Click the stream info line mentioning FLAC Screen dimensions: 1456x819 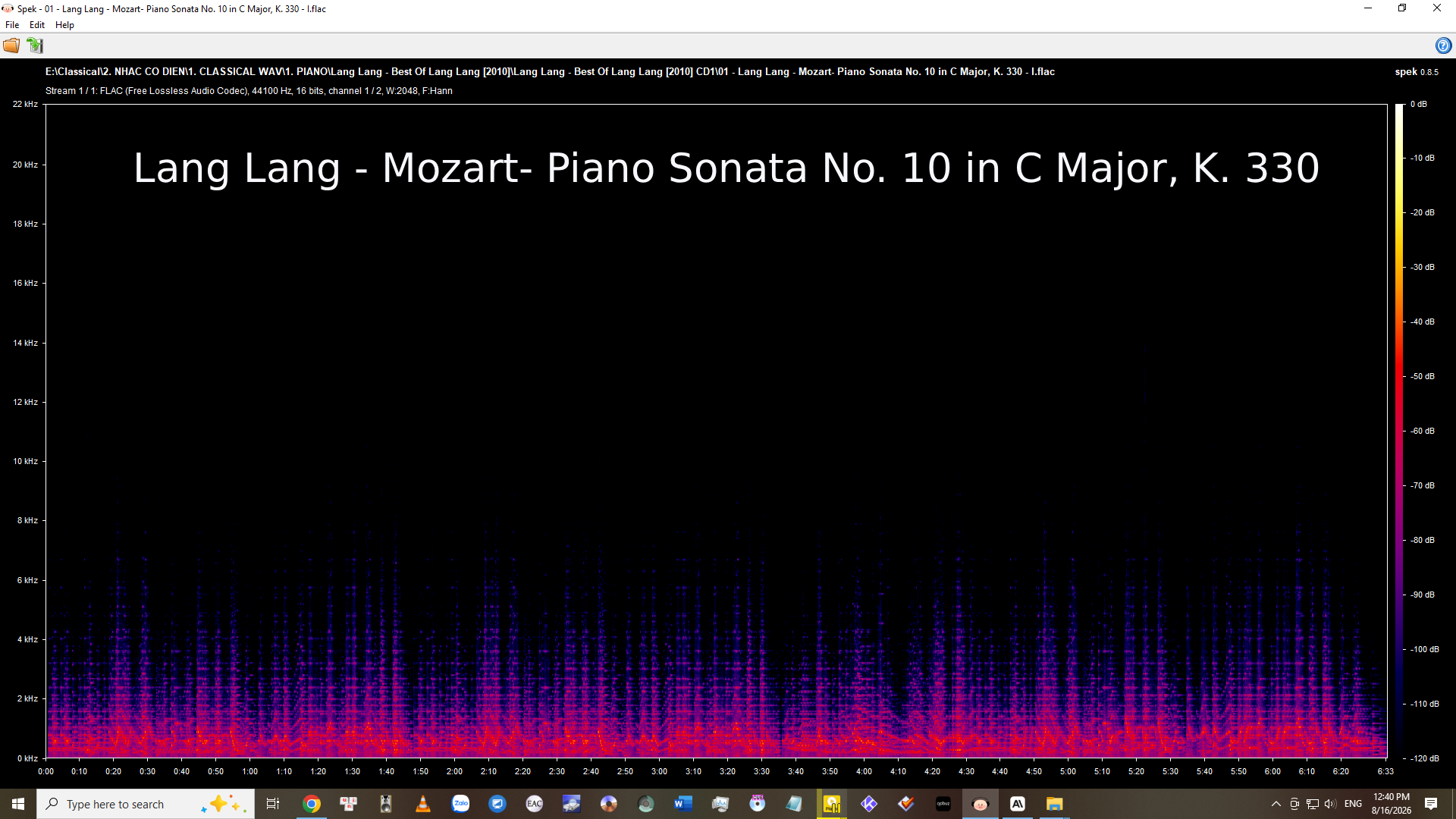[x=249, y=91]
